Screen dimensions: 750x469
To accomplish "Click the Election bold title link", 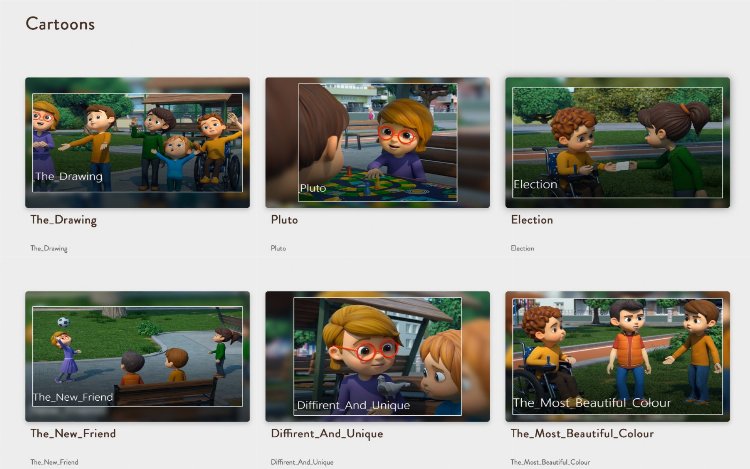I will tap(532, 220).
